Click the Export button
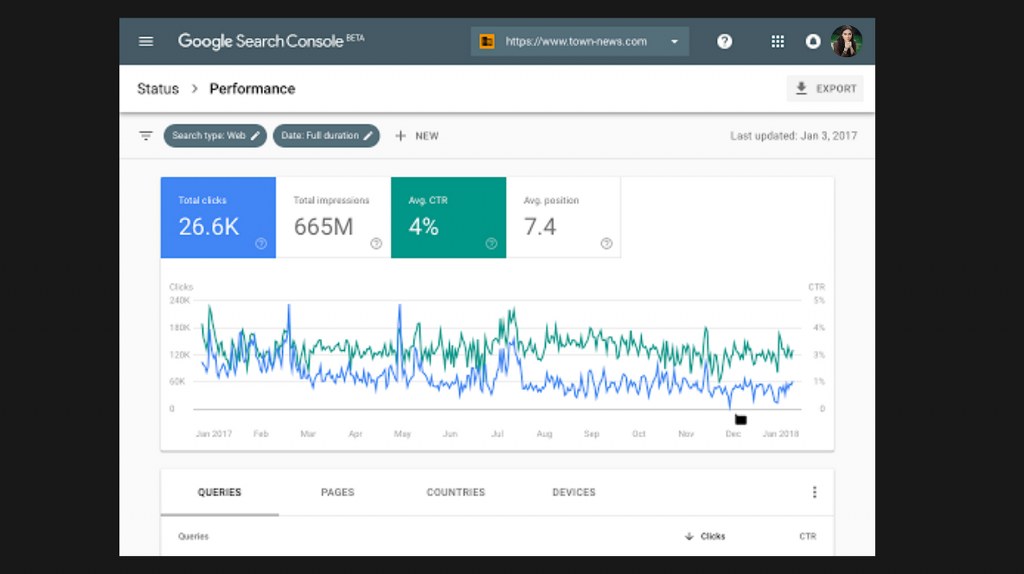The height and width of the screenshot is (574, 1024). coord(825,89)
